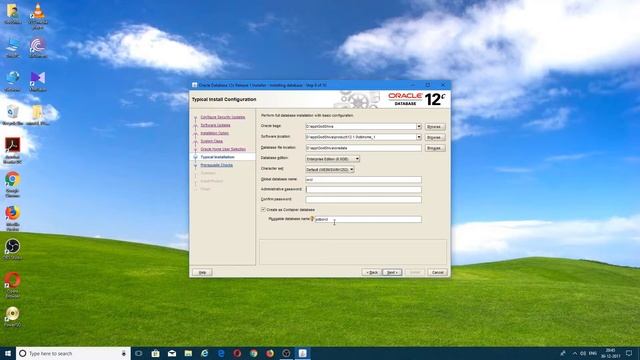
Task: Browse for the Software location folder
Action: click(x=435, y=137)
